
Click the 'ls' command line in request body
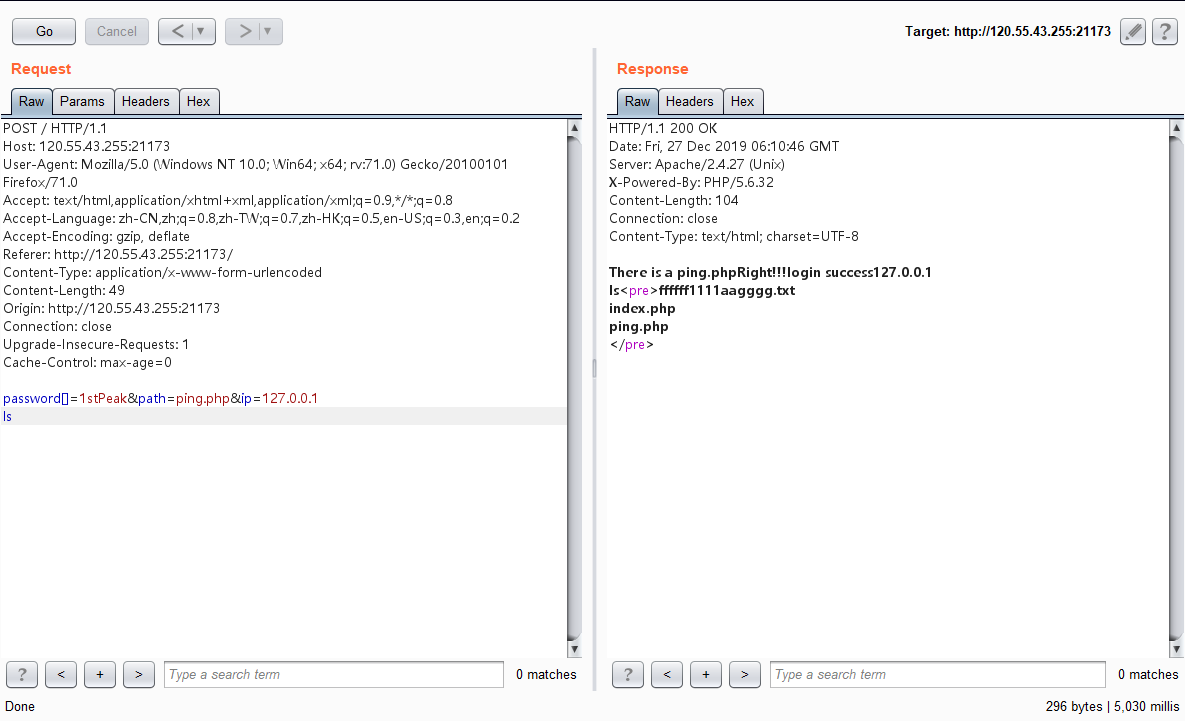coord(8,416)
